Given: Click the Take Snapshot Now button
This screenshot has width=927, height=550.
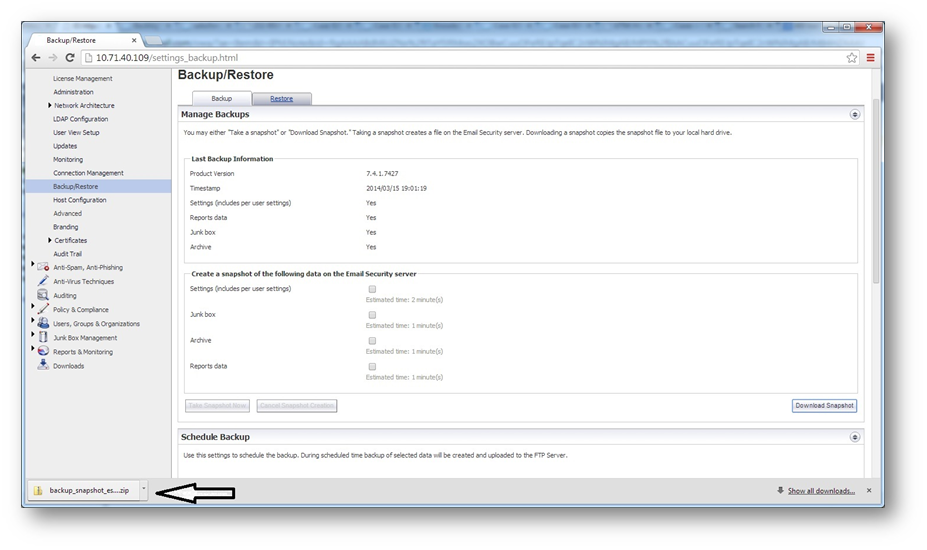Looking at the screenshot, I should 218,406.
